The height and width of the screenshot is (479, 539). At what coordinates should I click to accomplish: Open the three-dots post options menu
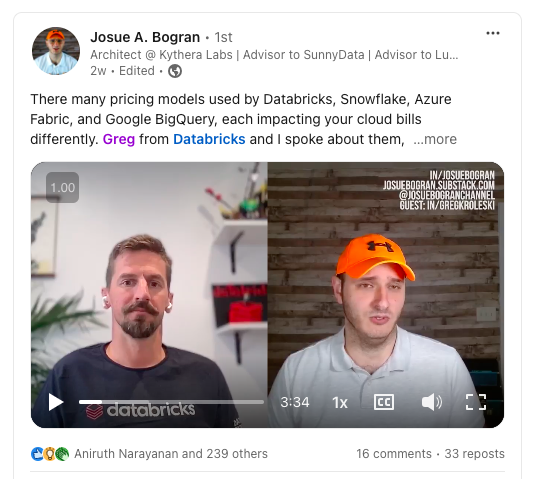pyautogui.click(x=493, y=33)
